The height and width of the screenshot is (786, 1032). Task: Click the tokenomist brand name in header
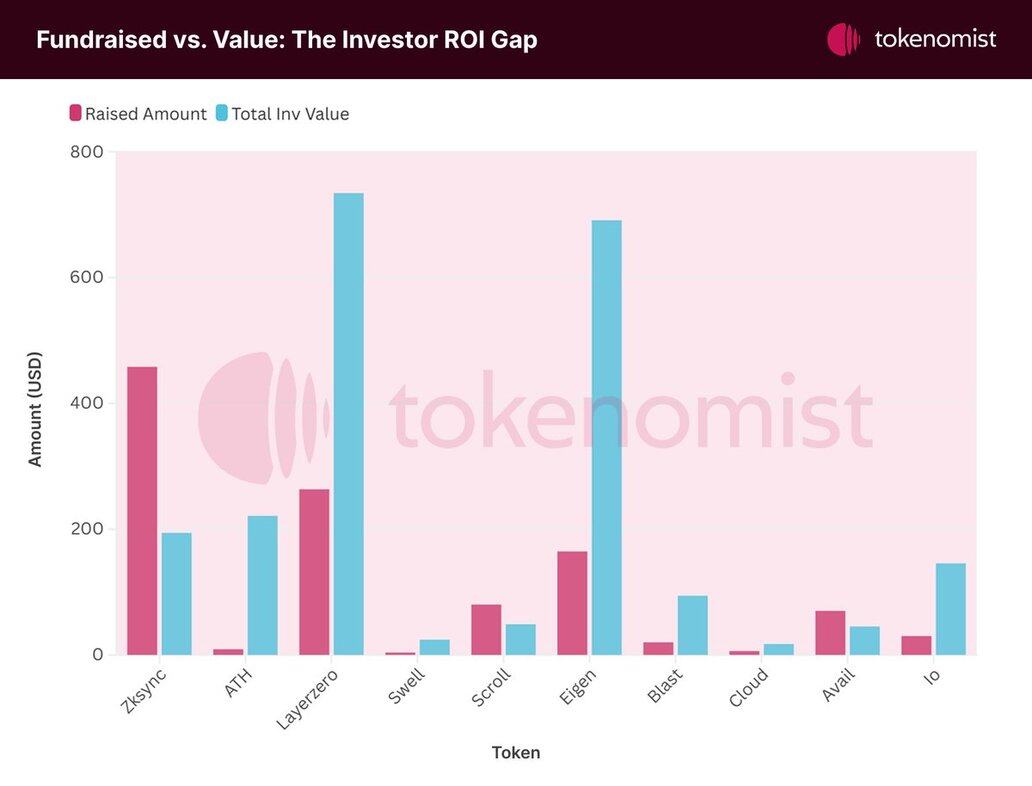click(x=935, y=39)
